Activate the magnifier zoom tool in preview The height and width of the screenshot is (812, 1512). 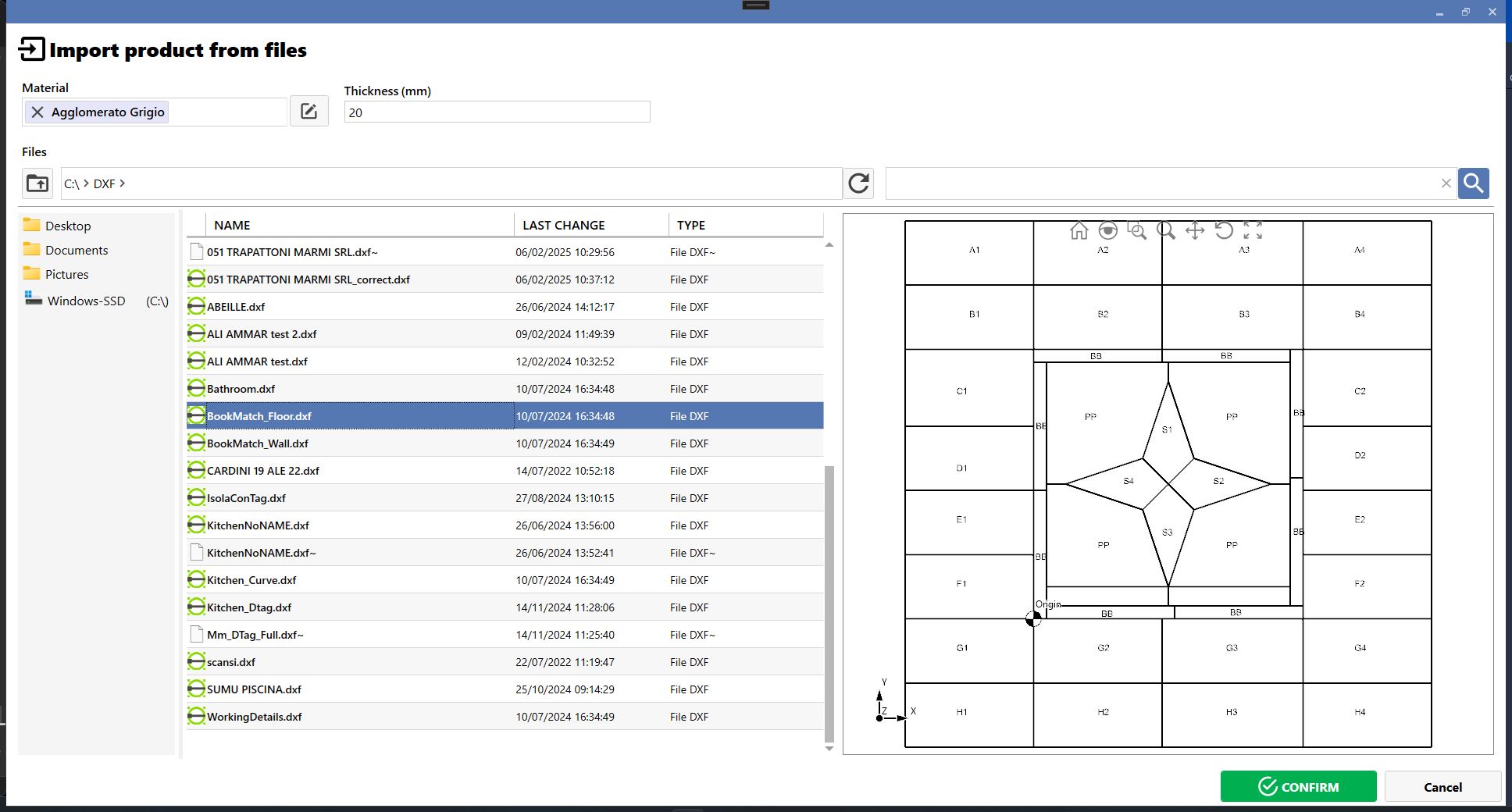(1166, 230)
